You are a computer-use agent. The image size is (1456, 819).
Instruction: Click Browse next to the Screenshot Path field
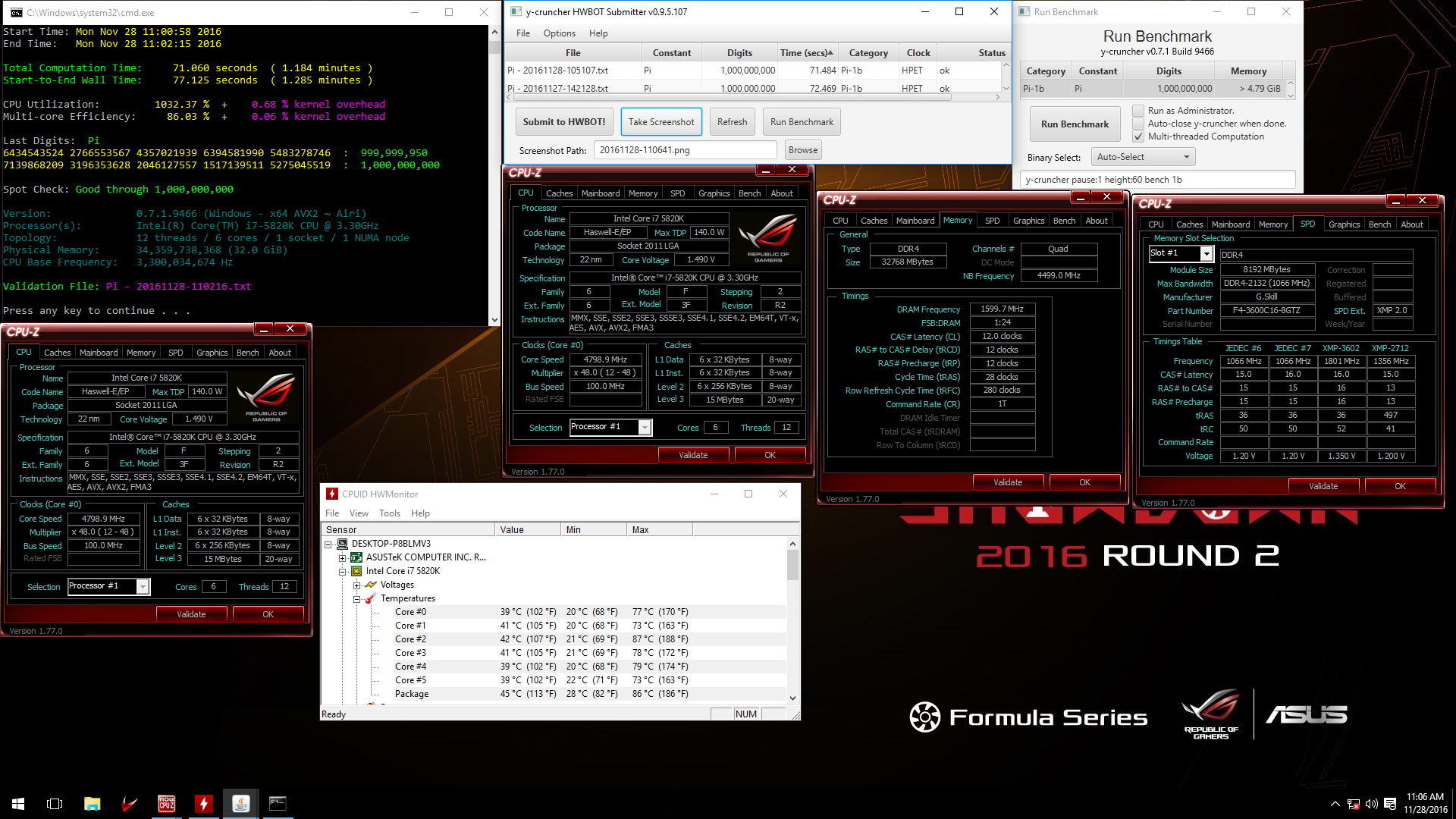click(x=803, y=150)
